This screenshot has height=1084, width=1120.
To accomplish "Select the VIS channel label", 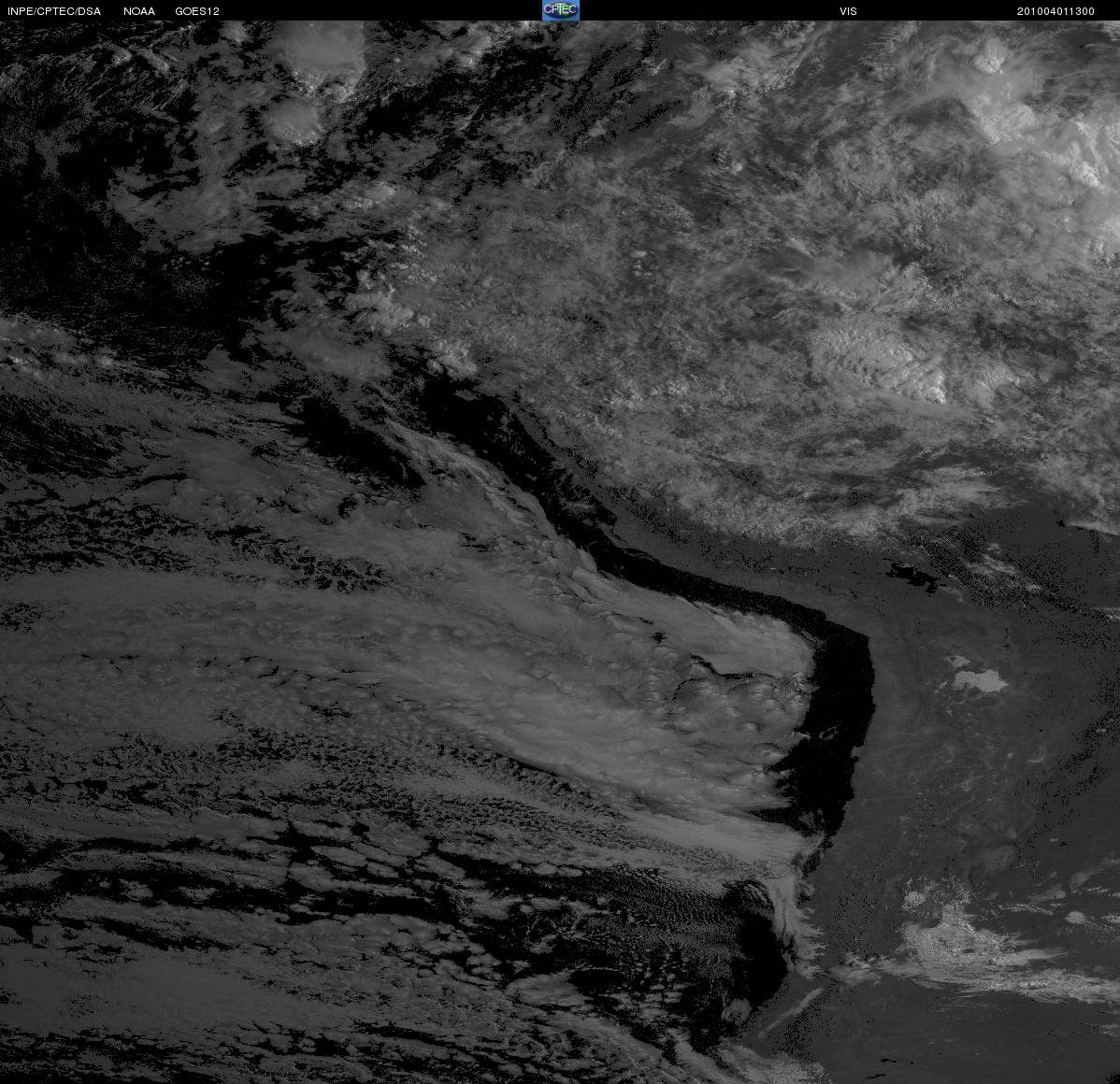I will pyautogui.click(x=849, y=11).
